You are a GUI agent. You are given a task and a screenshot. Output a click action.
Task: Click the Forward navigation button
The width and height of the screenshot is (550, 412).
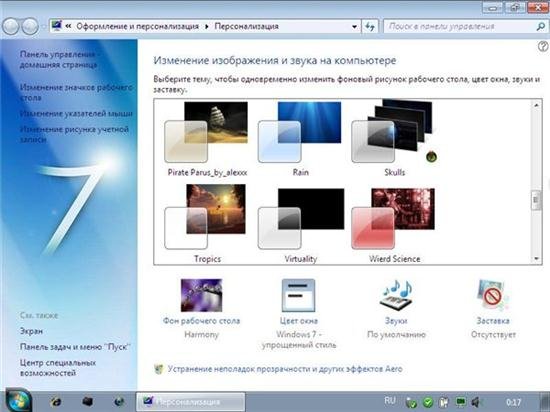[x=30, y=26]
